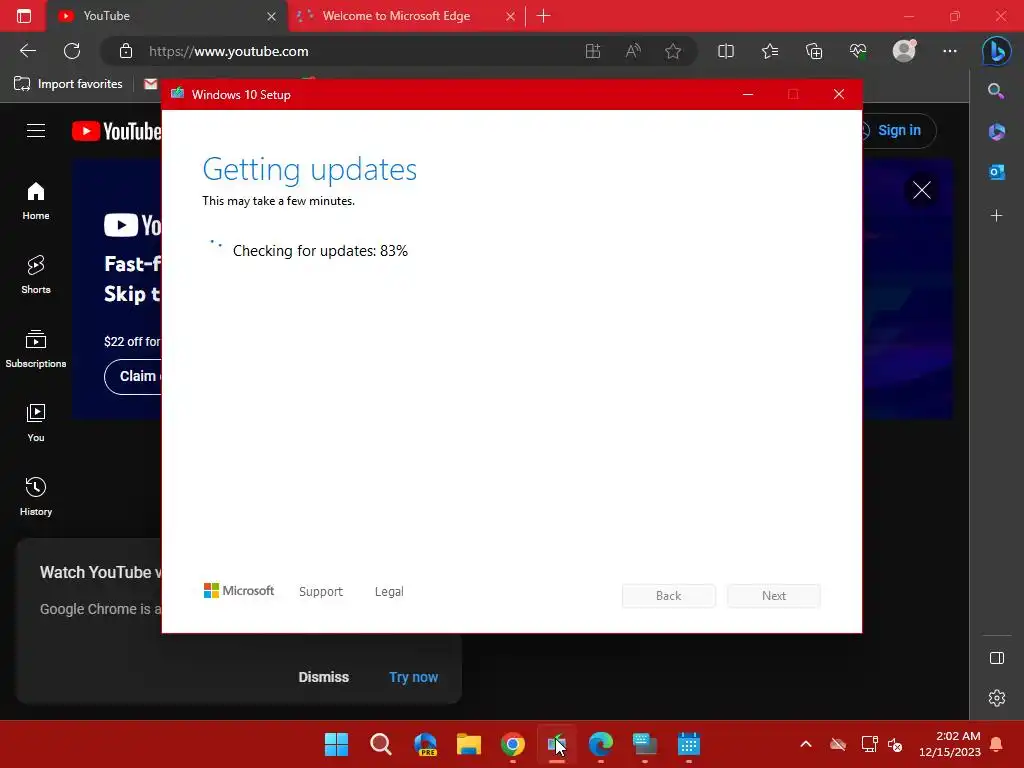
Task: Go to YouTube Home in sidebar
Action: (36, 201)
